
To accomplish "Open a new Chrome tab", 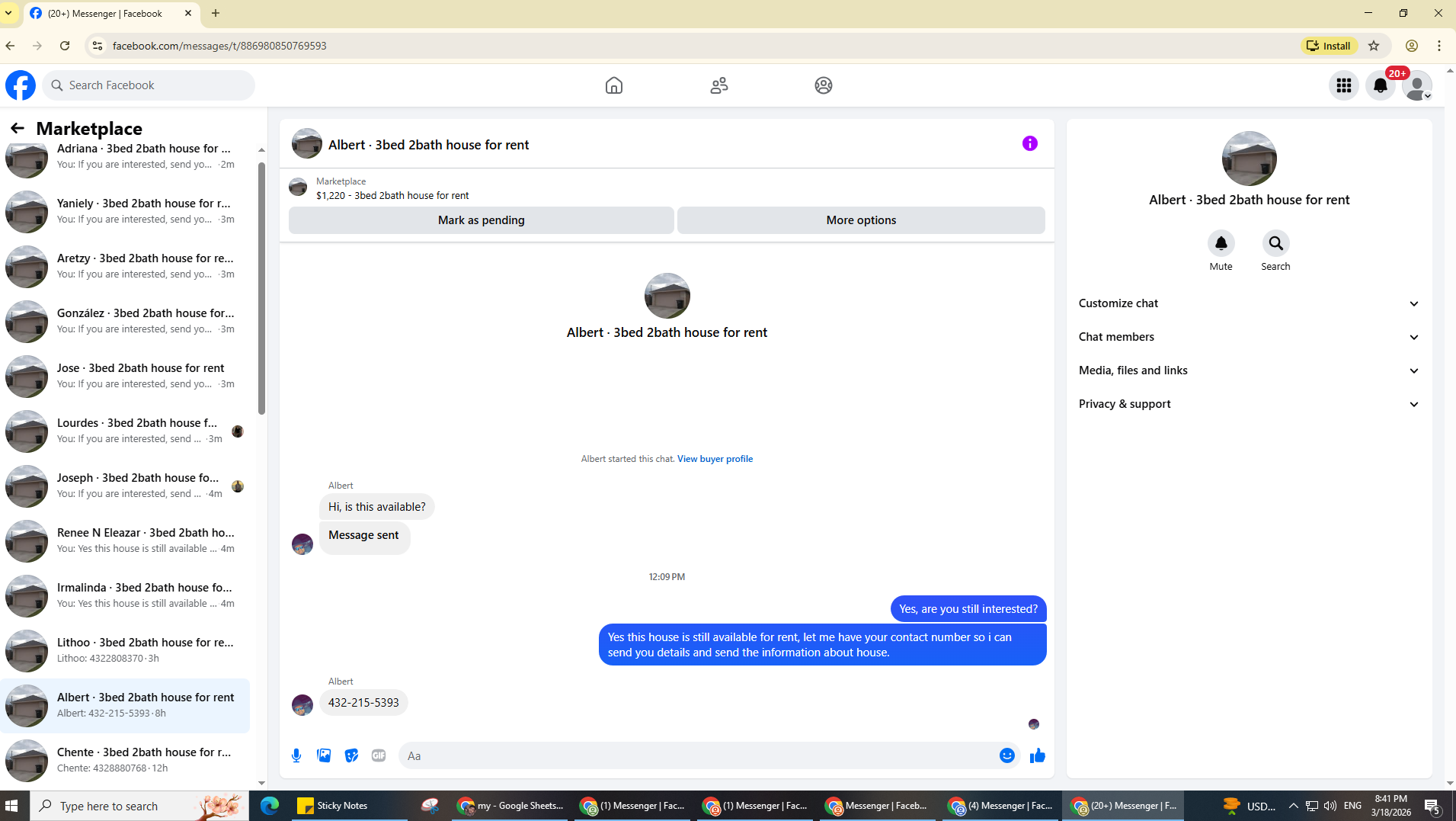I will (216, 13).
